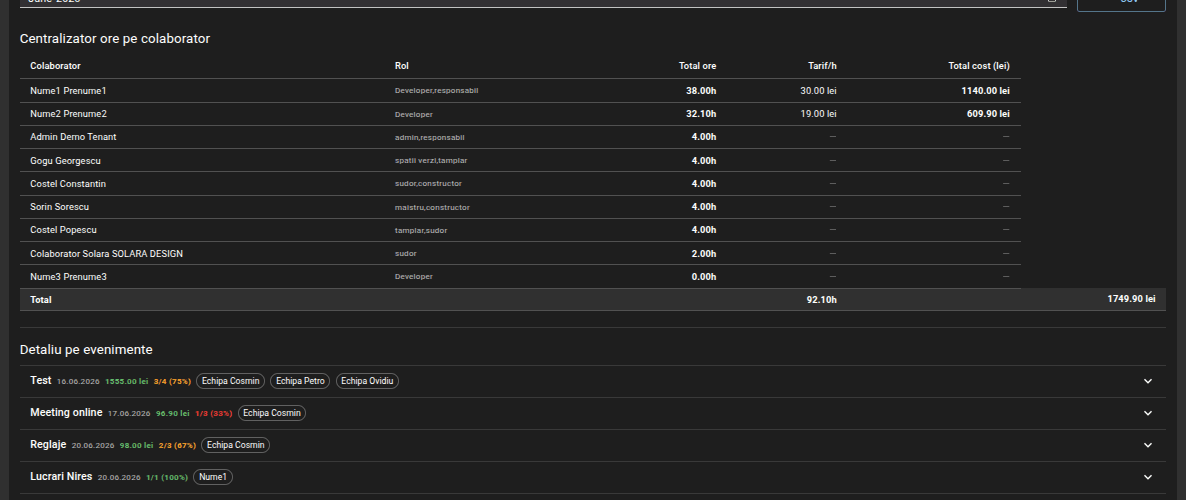
Task: Click the sudor,constructor role cell
Action: [x=428, y=184]
